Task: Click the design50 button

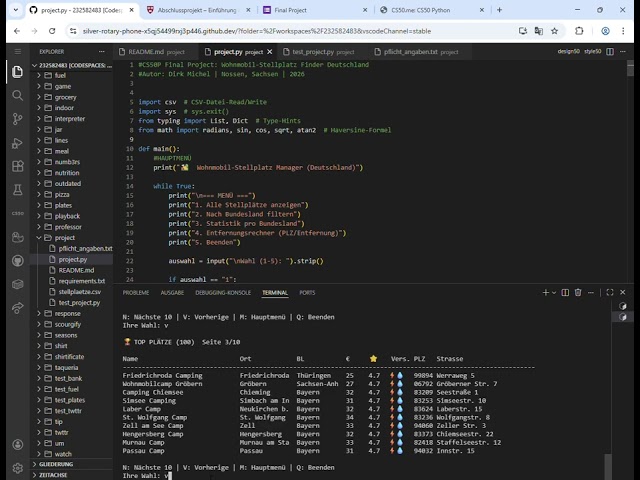Action: click(567, 50)
